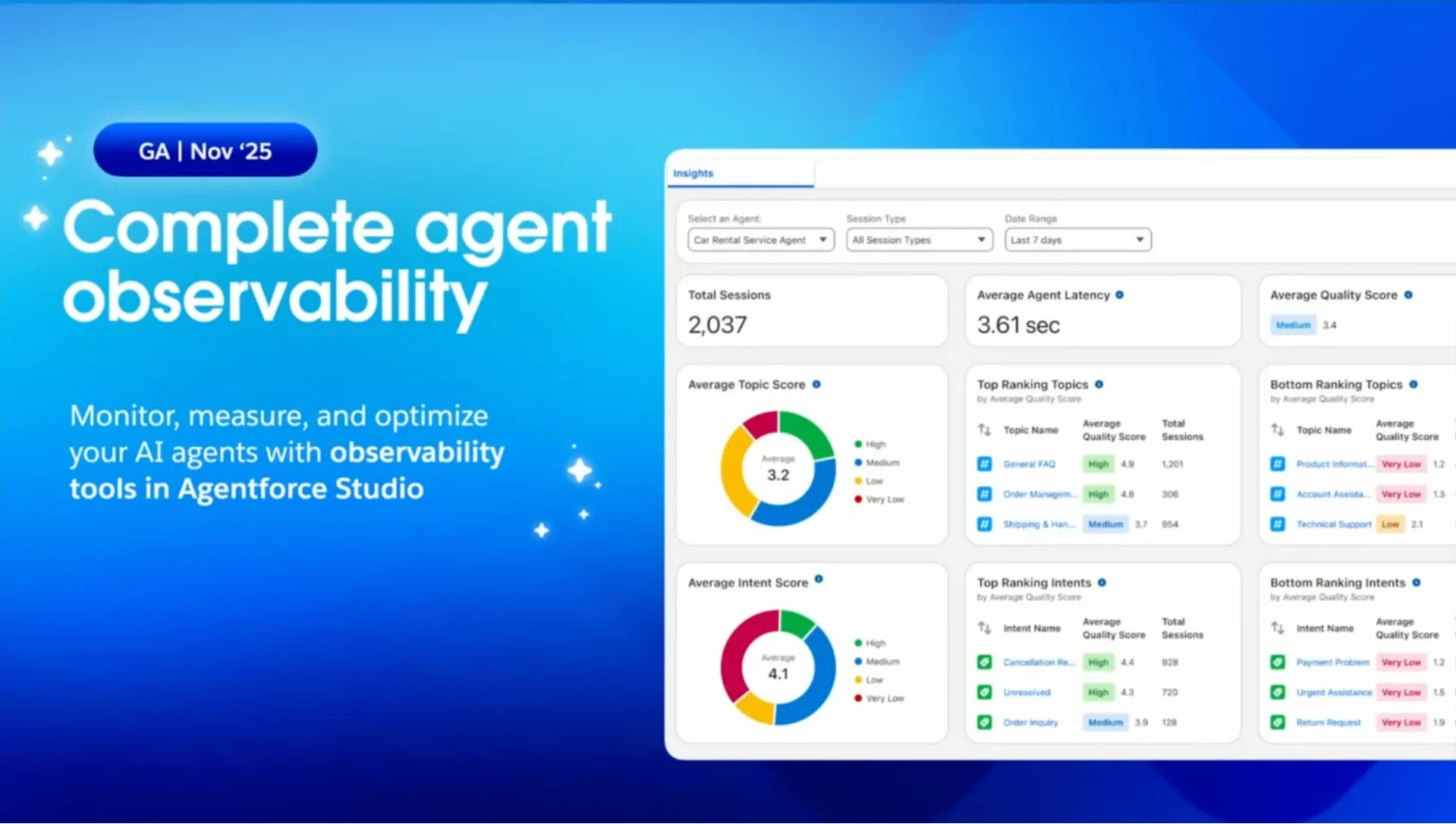
Task: Toggle Medium legend item in Topic Score chart
Action: [877, 463]
